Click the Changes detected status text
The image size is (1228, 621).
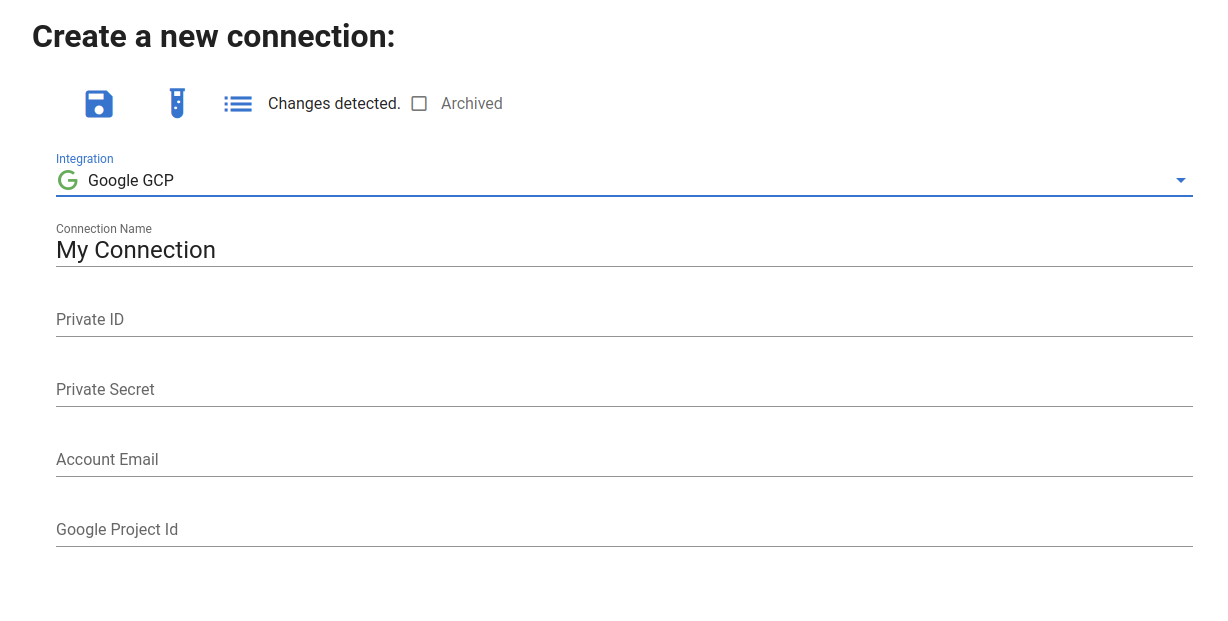334,104
